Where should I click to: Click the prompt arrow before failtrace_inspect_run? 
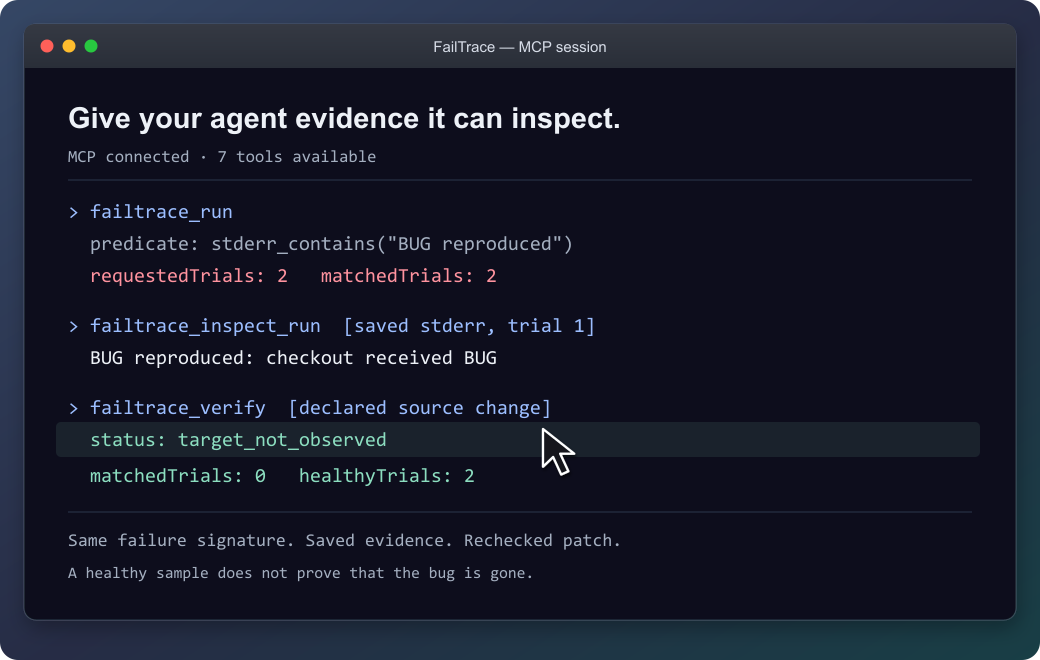pyautogui.click(x=74, y=326)
